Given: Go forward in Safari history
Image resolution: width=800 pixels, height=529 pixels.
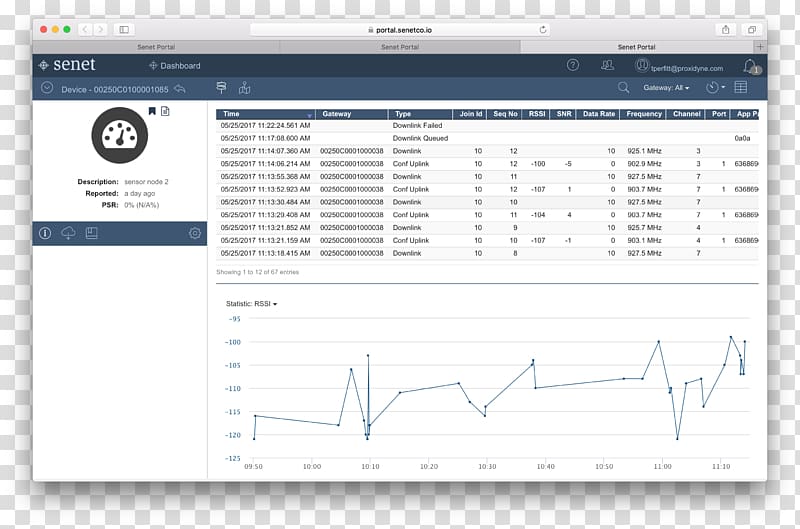Looking at the screenshot, I should 100,30.
